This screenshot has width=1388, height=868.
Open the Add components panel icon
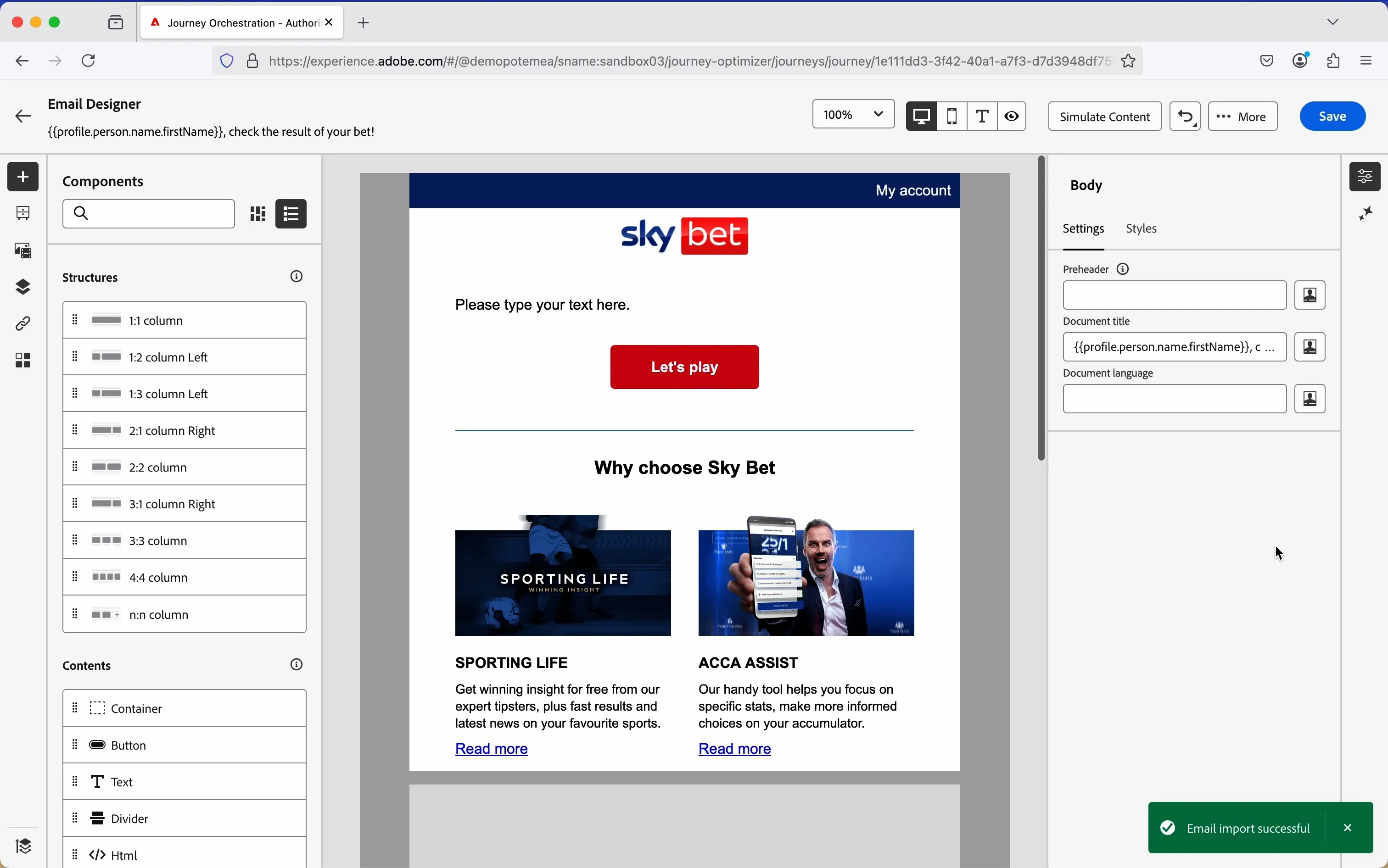click(23, 176)
